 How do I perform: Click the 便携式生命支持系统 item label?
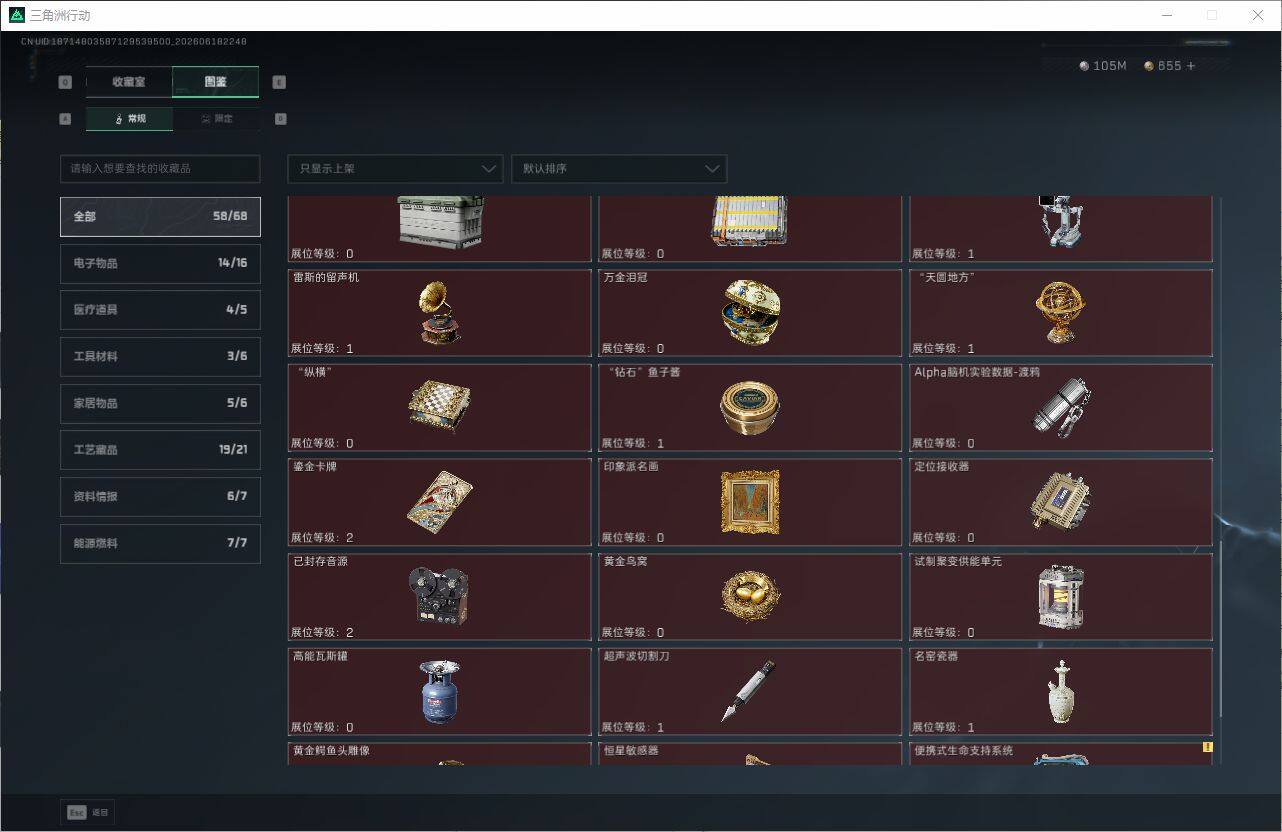pos(963,750)
